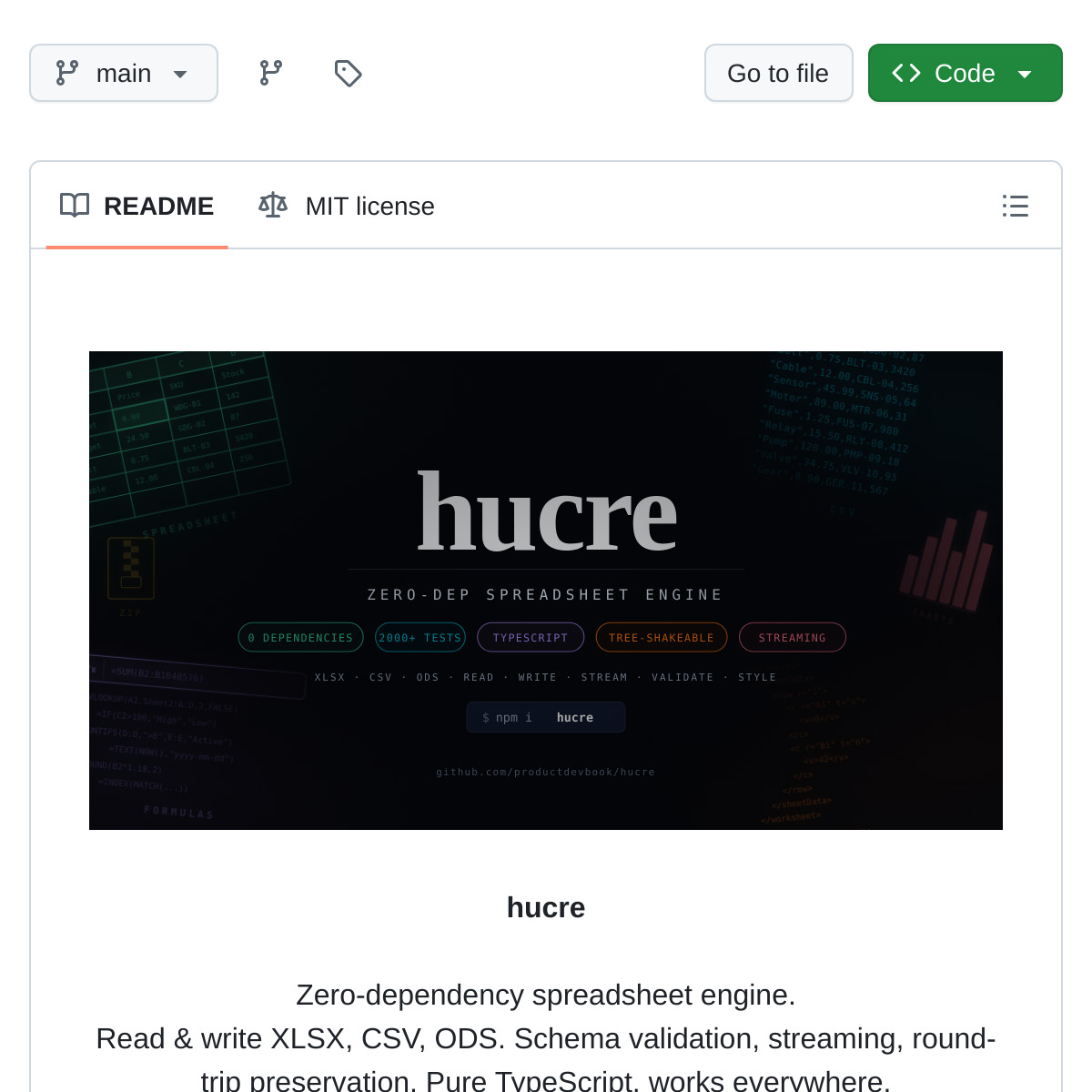Click the 0 DEPENDENCIES badge in the banner
Viewport: 1092px width, 1092px height.
click(300, 637)
